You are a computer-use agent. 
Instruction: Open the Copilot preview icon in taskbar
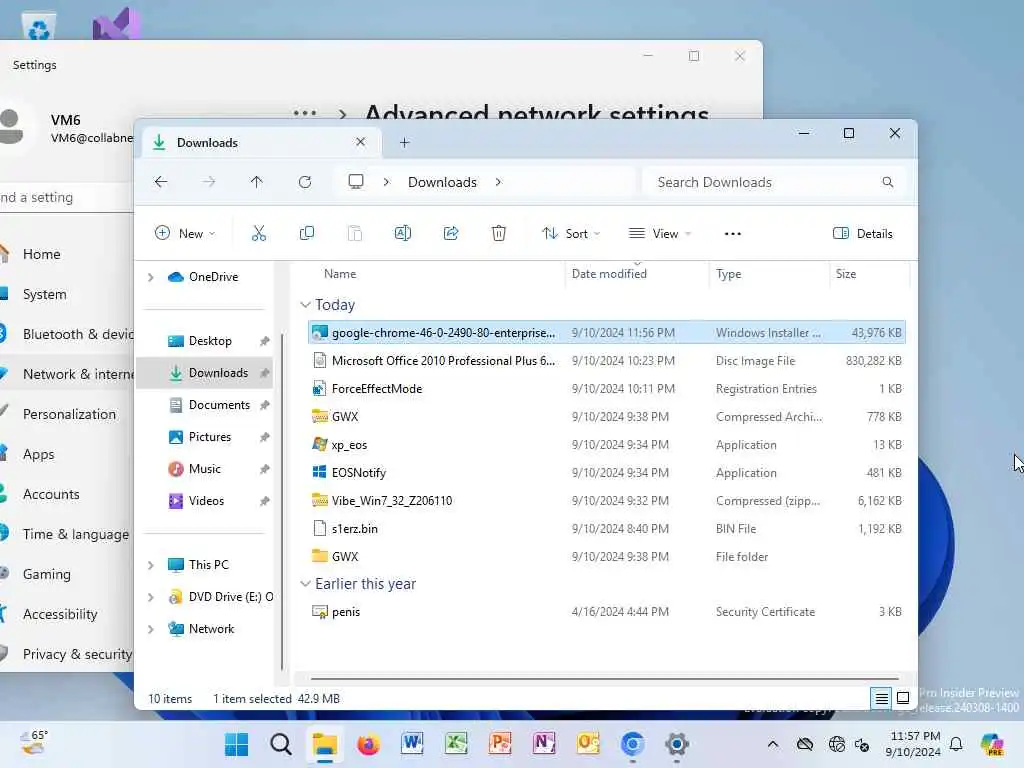tap(992, 744)
